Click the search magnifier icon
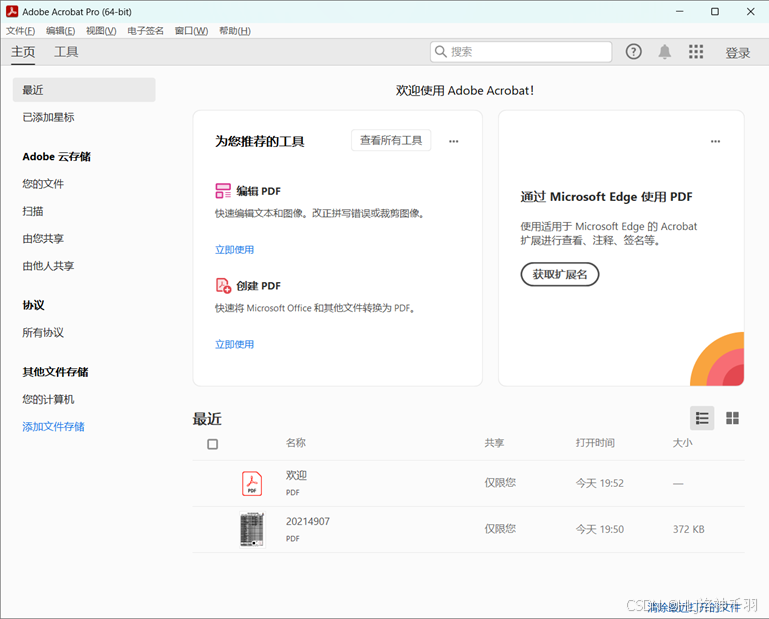This screenshot has height=619, width=769. [440, 52]
